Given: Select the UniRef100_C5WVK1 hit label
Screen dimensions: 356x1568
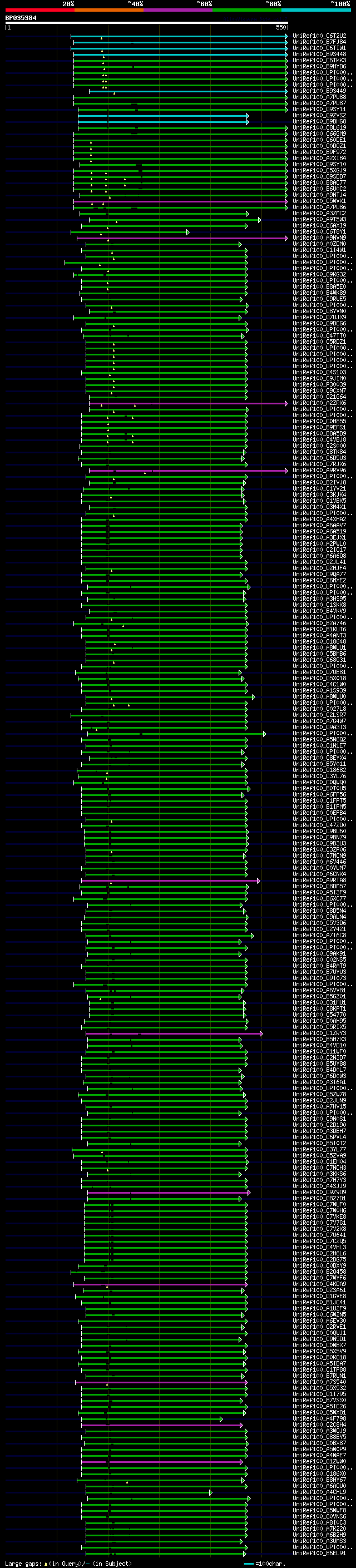Looking at the screenshot, I should click(319, 201).
